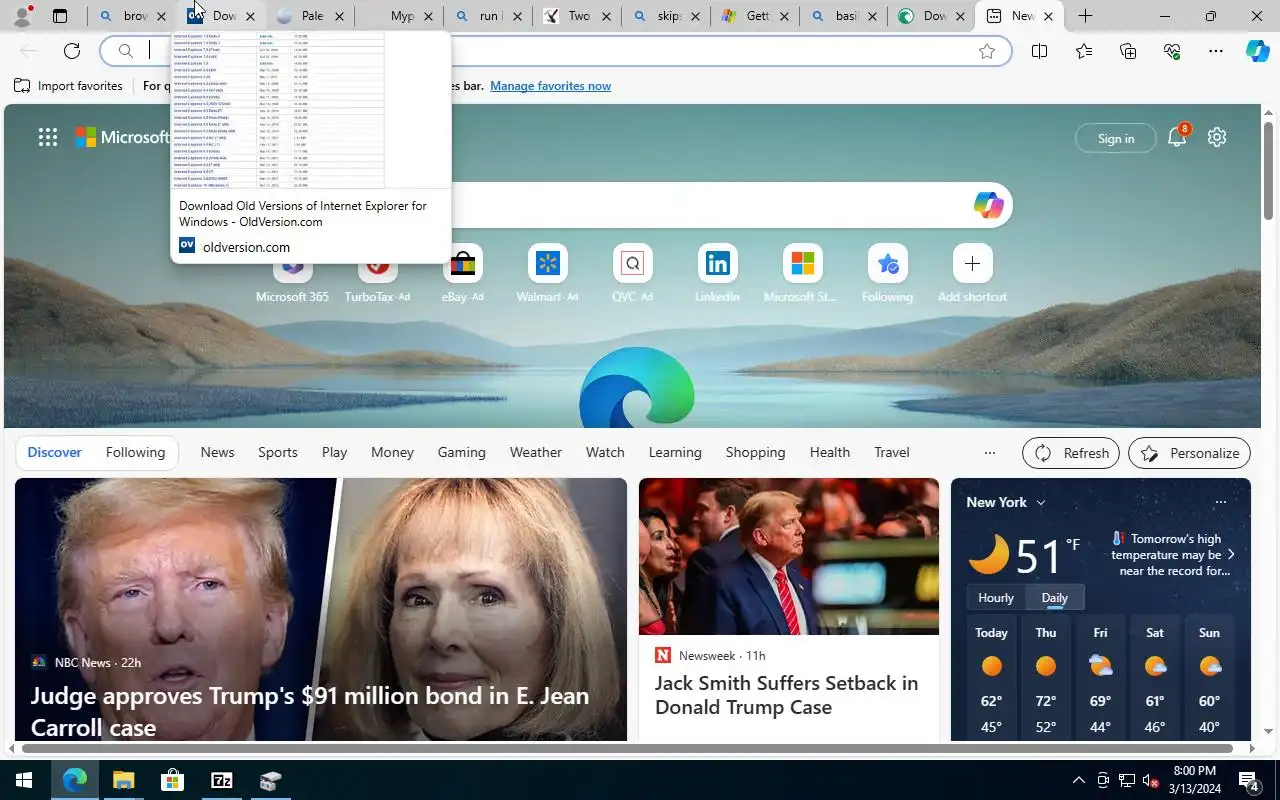This screenshot has height=800, width=1280.
Task: Open split screen icon in toolbar
Action: (x=1039, y=51)
